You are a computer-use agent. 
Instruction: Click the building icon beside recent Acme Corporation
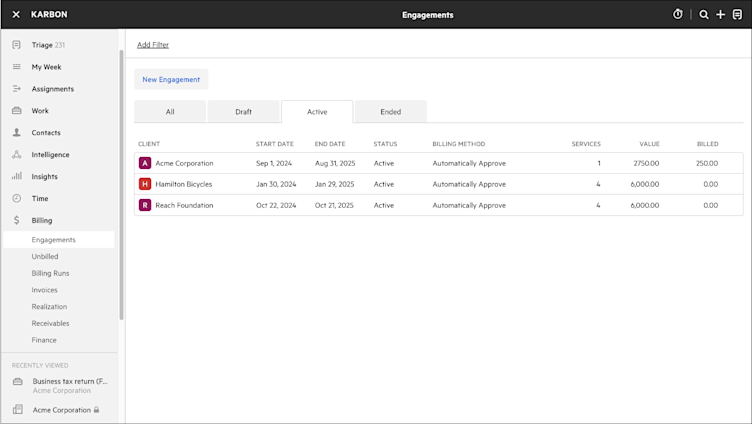[18, 409]
